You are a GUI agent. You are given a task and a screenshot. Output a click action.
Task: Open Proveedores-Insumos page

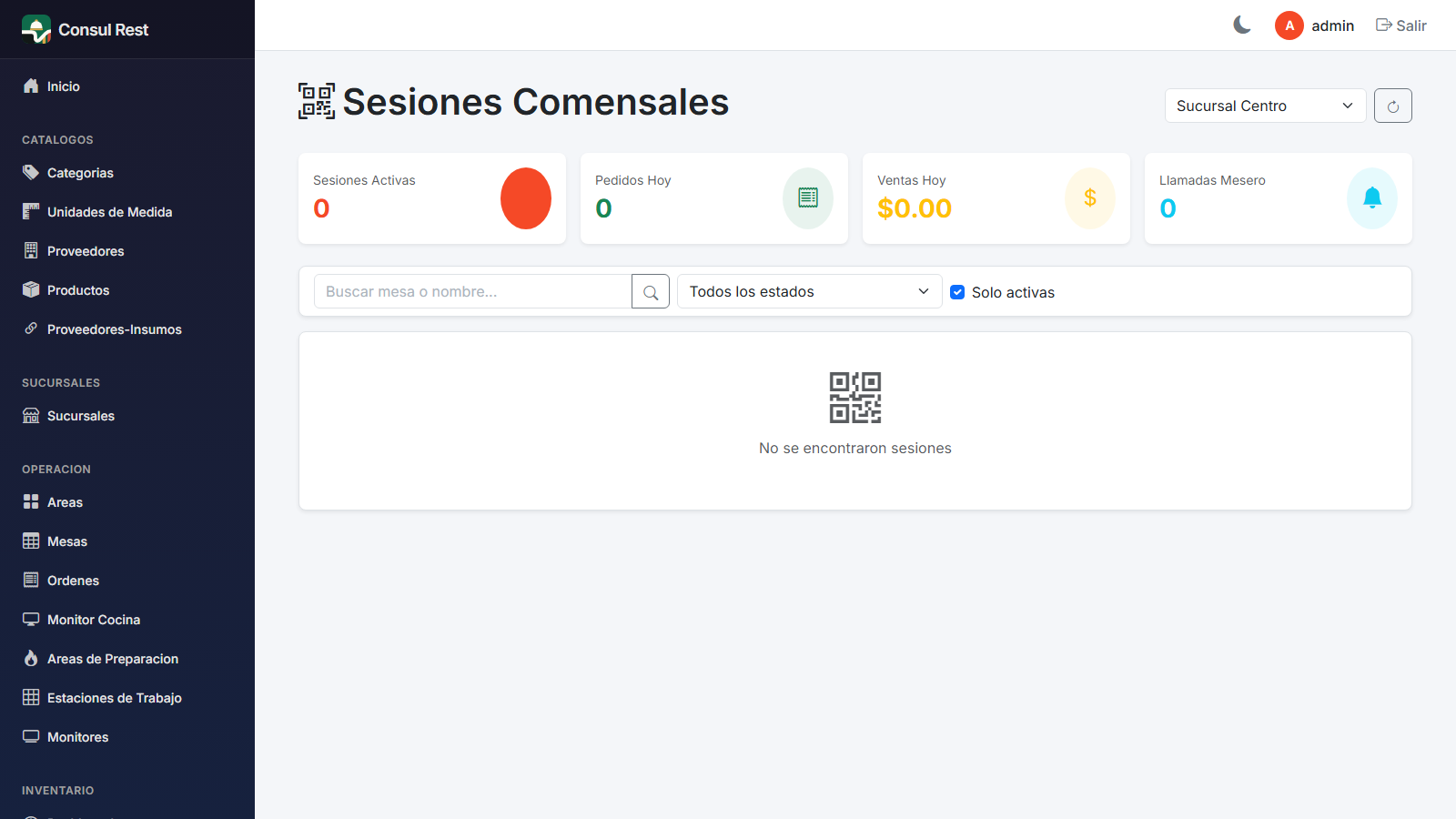127,329
